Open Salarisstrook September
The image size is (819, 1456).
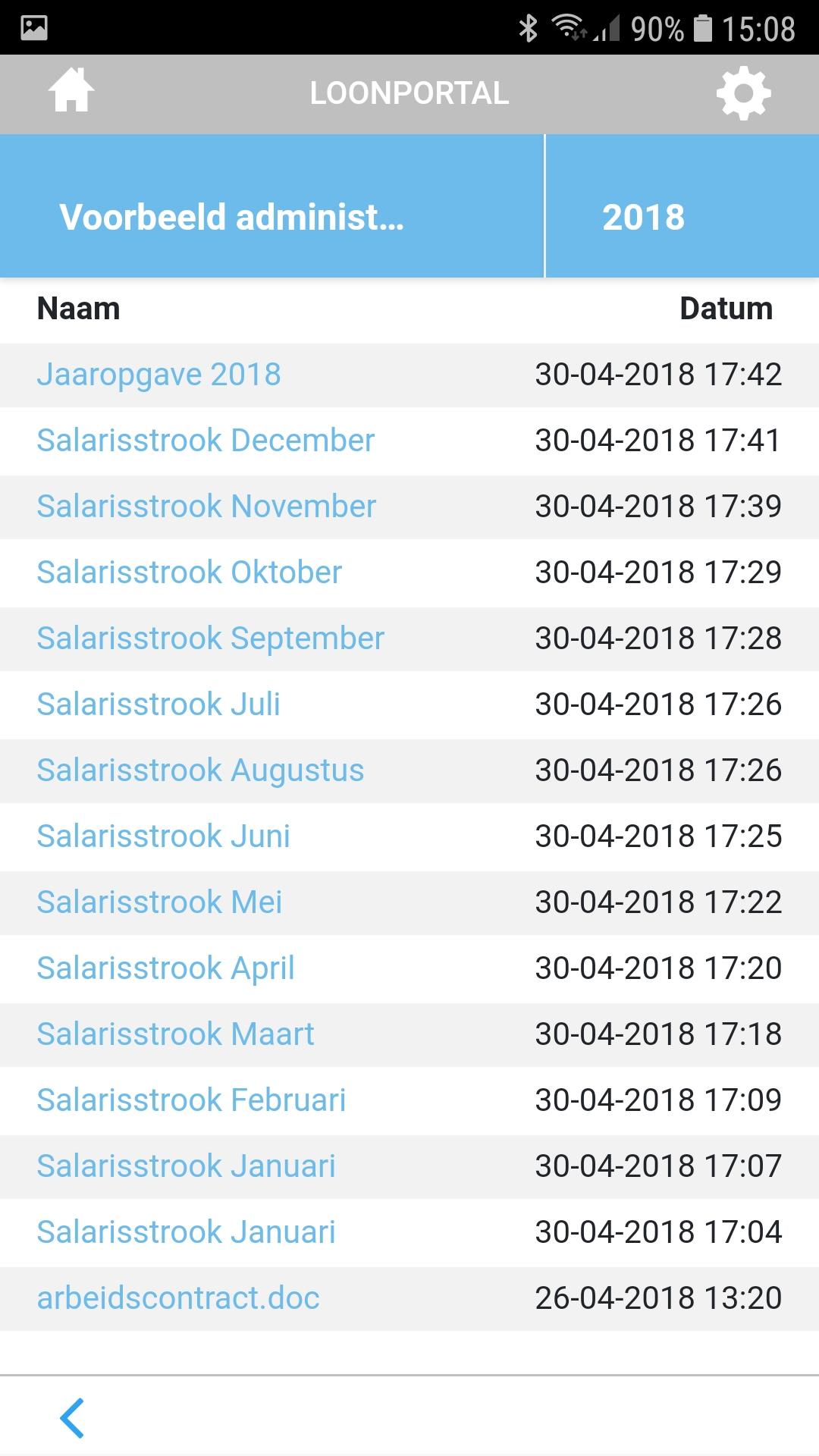(x=211, y=639)
